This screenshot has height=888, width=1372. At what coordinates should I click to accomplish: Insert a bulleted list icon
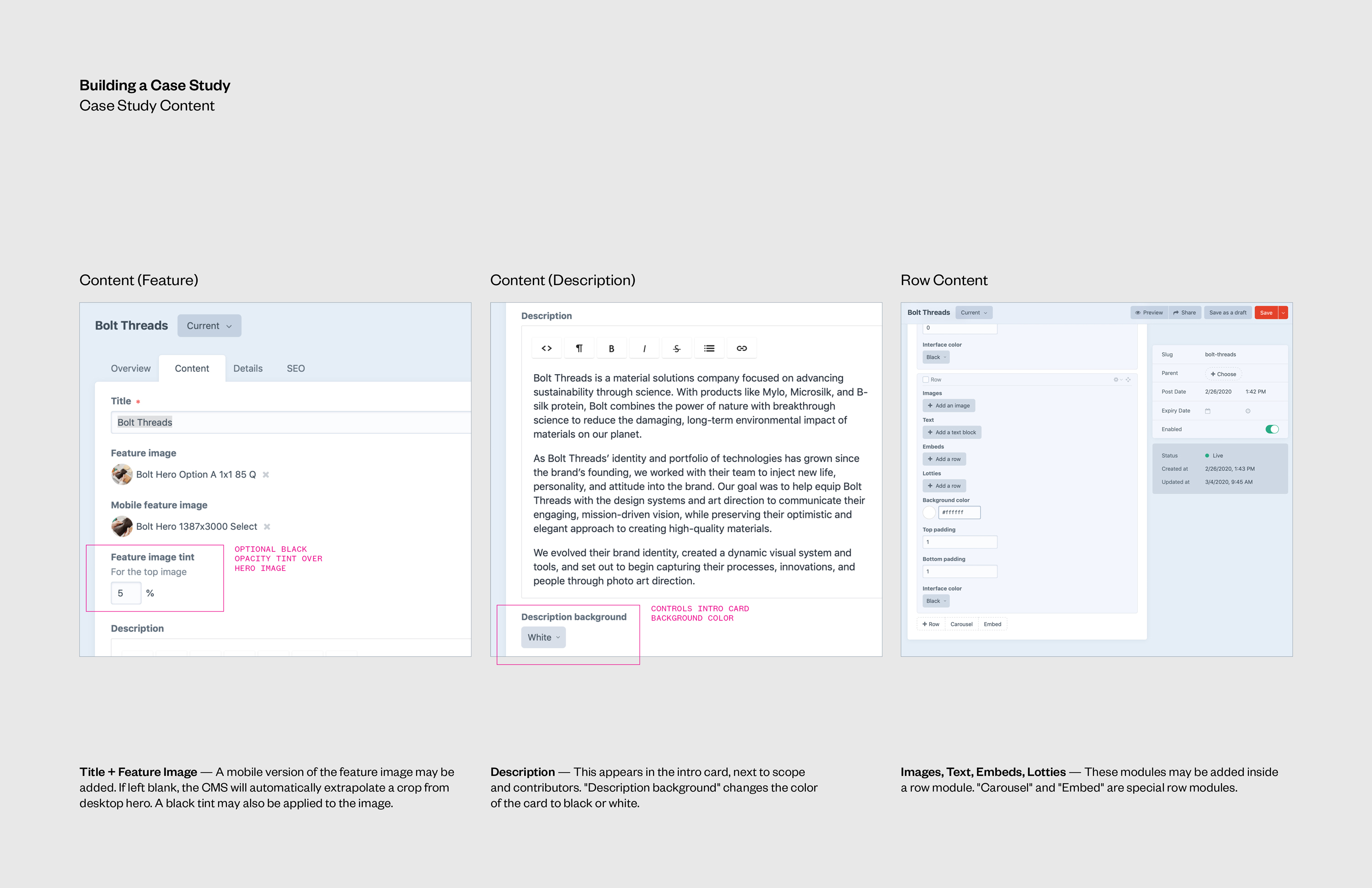[x=709, y=348]
